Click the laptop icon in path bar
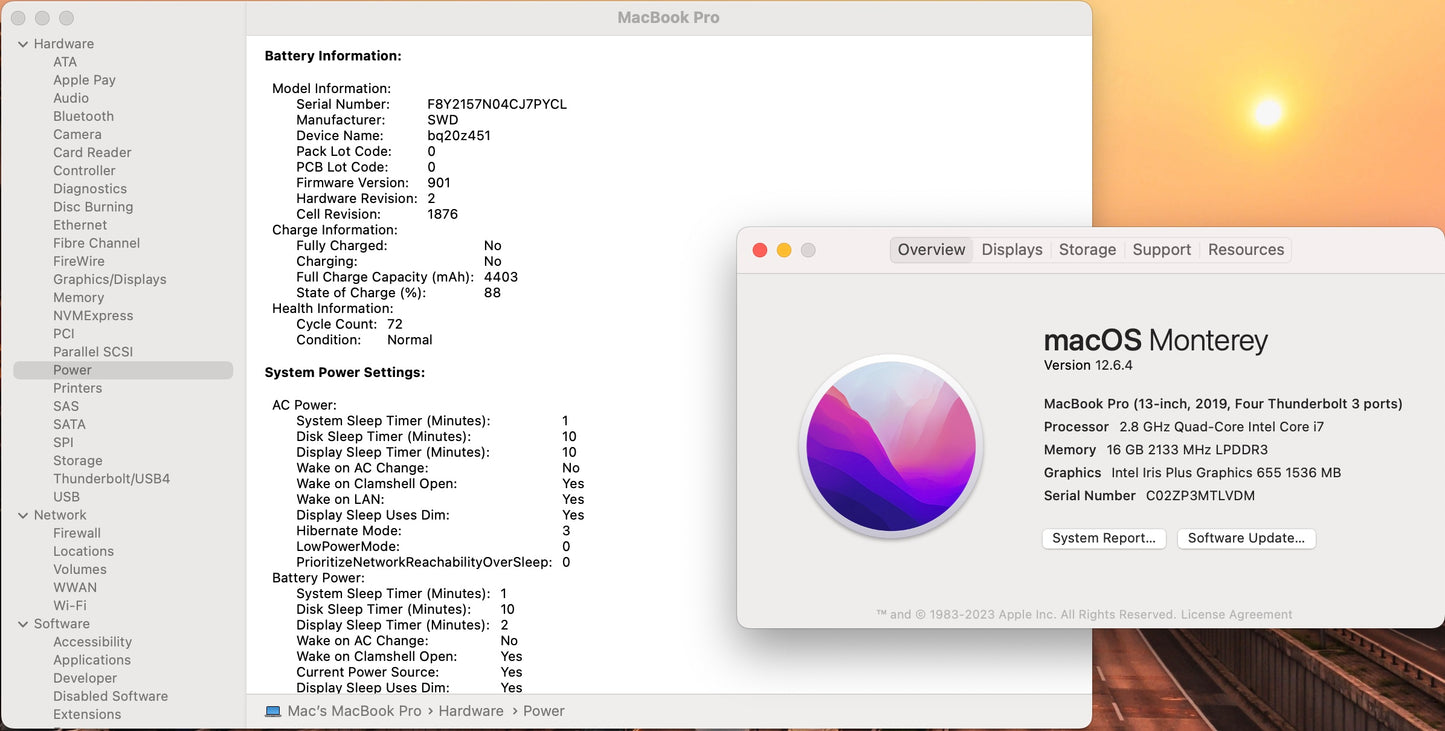Screen dimensions: 1445x731 click(x=273, y=711)
